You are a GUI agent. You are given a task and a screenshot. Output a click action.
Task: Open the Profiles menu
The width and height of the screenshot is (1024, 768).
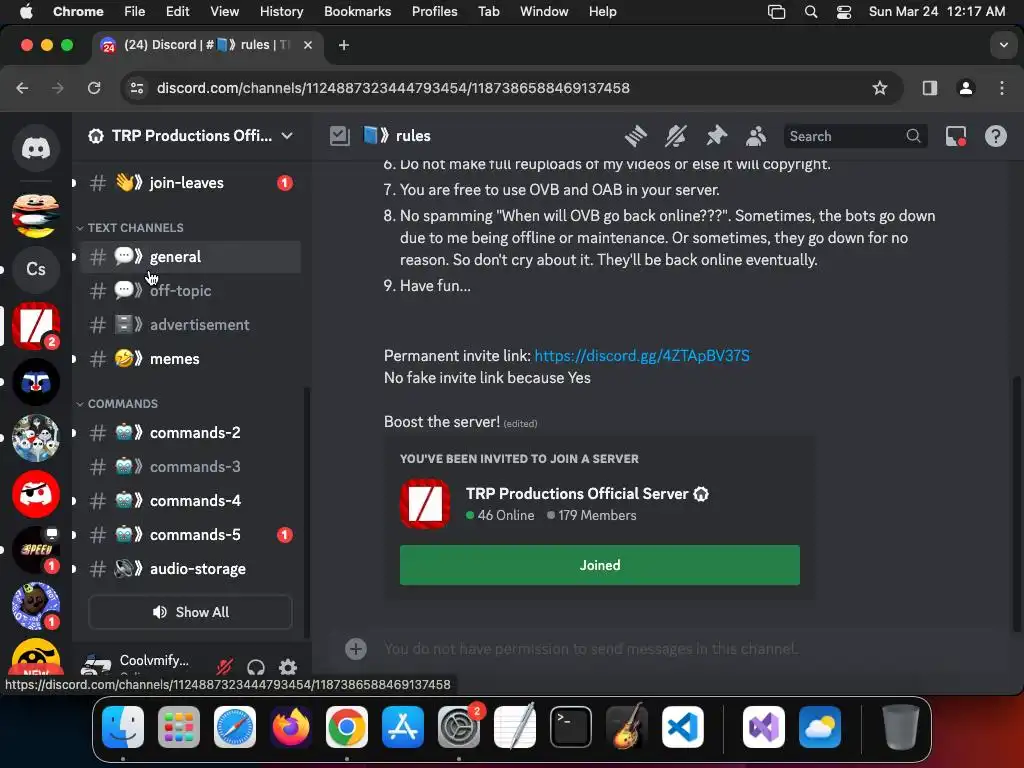434,11
